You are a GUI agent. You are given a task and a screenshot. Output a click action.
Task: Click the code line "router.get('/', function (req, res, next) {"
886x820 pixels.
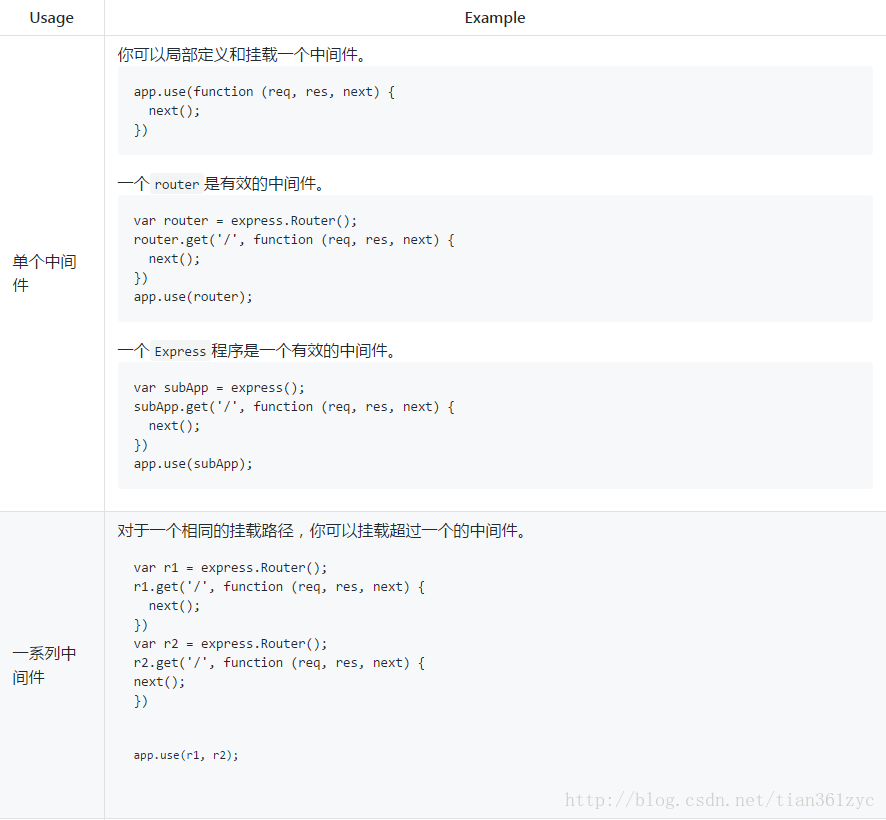(294, 240)
